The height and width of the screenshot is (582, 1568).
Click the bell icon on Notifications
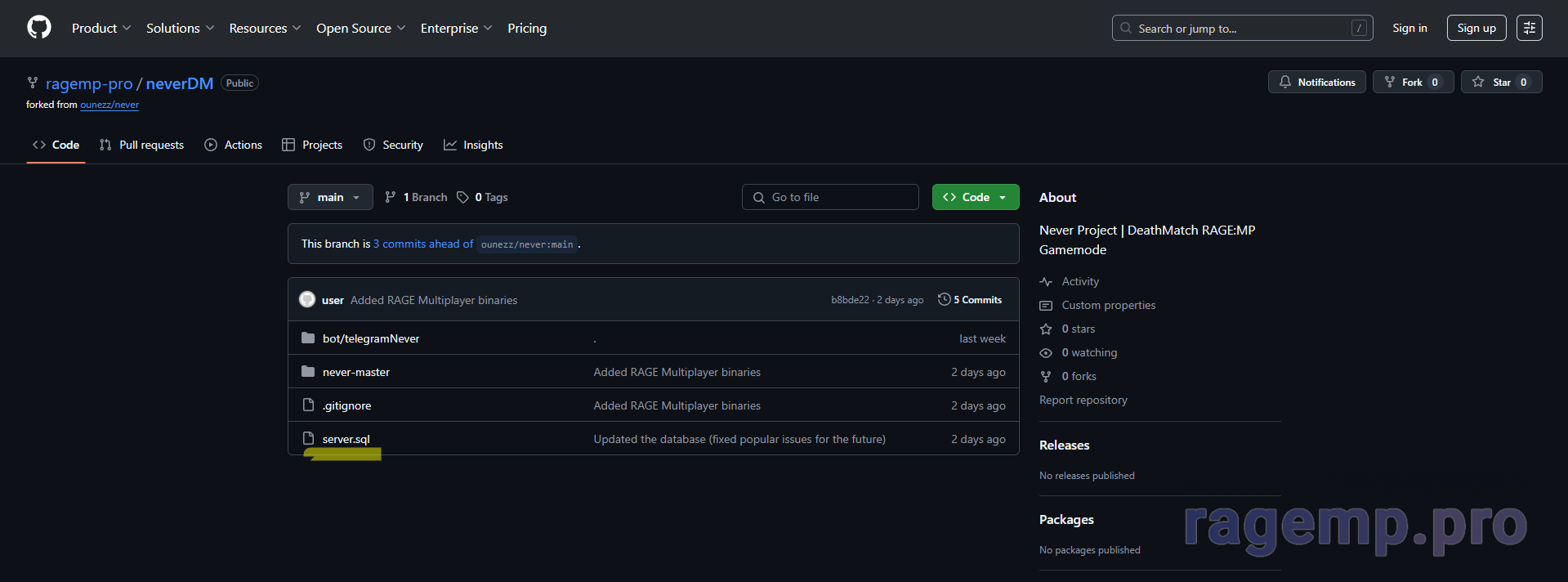1285,82
